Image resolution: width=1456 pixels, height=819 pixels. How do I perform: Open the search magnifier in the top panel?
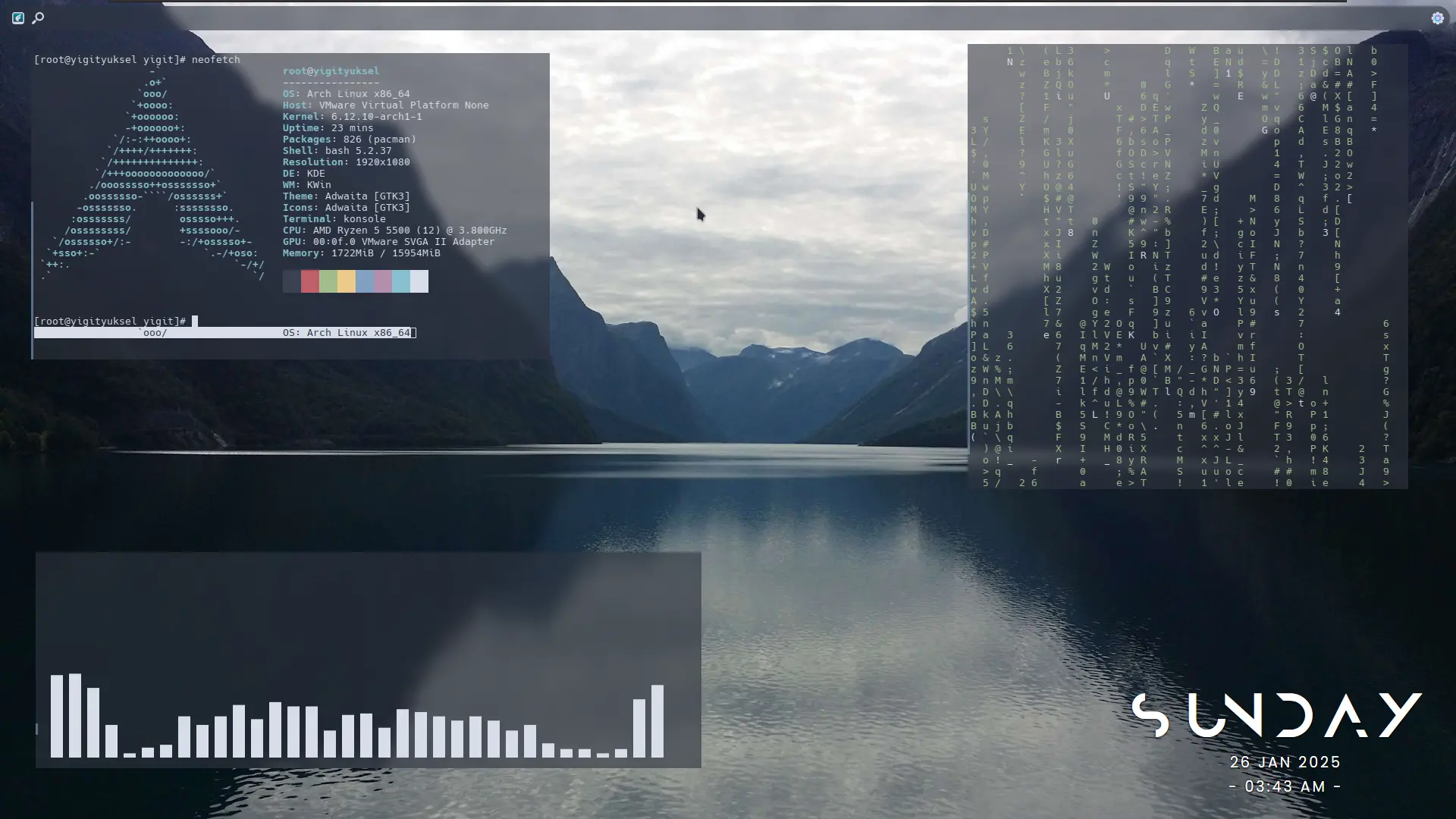pos(38,17)
